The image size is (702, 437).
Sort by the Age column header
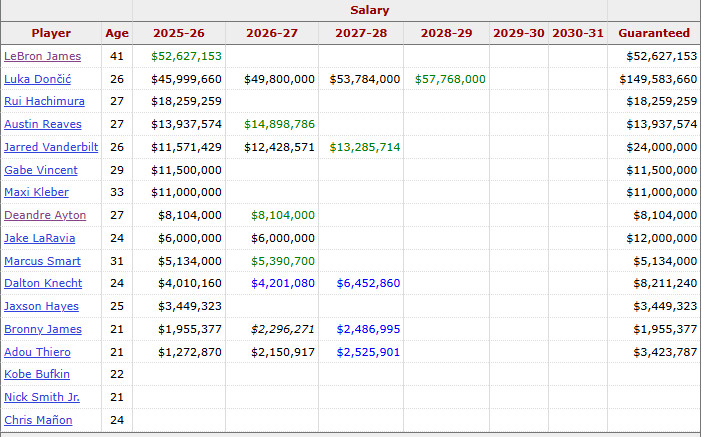pos(117,33)
